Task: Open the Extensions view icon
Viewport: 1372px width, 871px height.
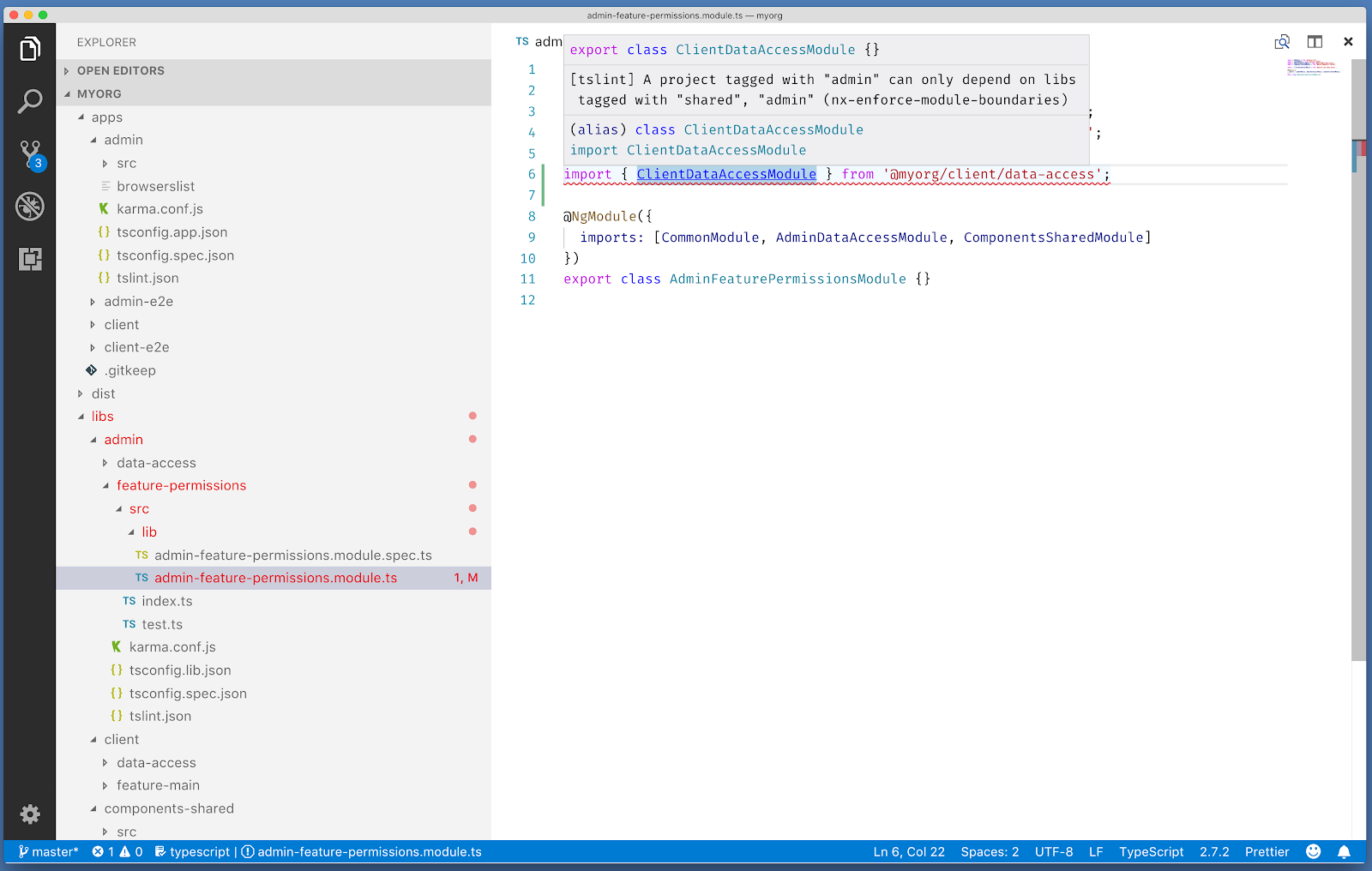Action: click(x=30, y=259)
